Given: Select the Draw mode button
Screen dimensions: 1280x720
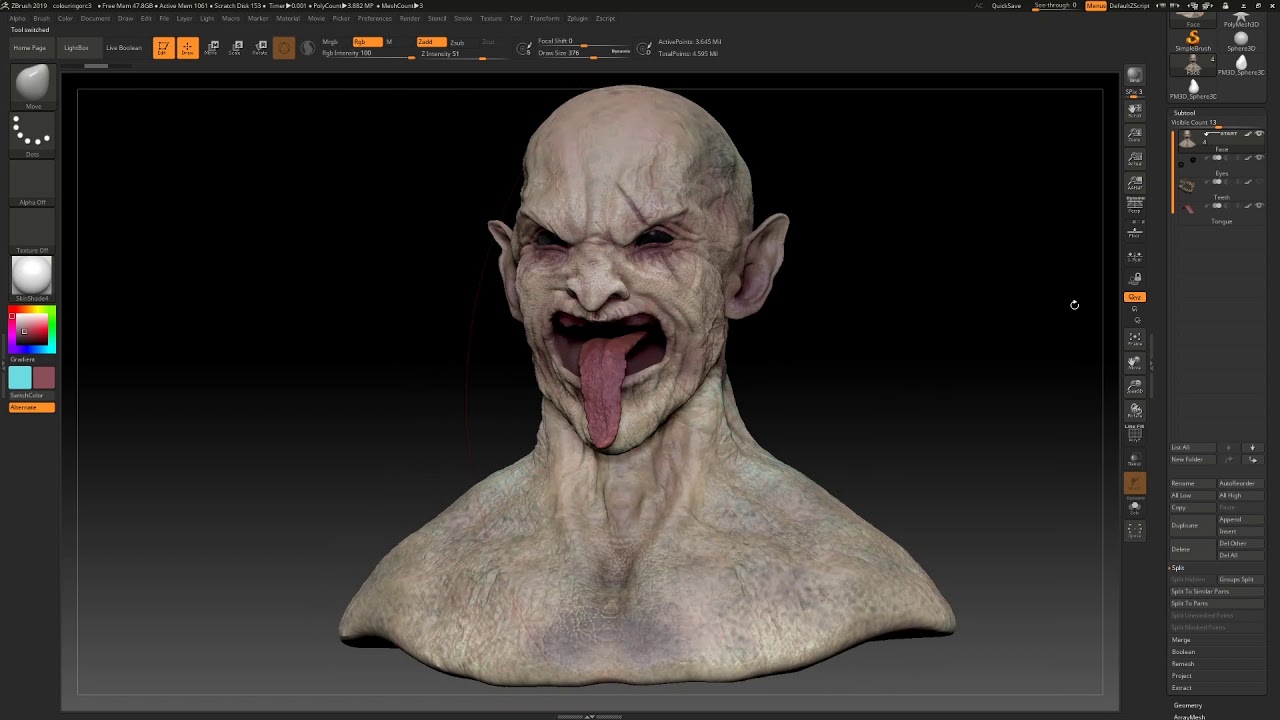Looking at the screenshot, I should pos(187,48).
